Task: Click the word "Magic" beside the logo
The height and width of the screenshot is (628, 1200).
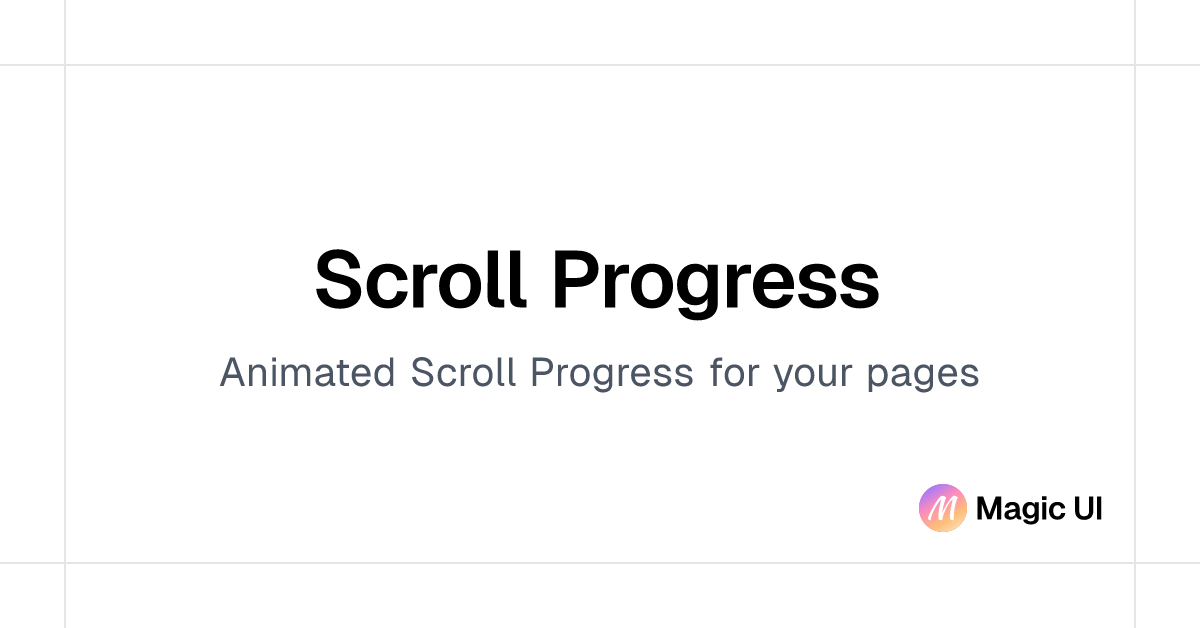Action: [x=1020, y=510]
